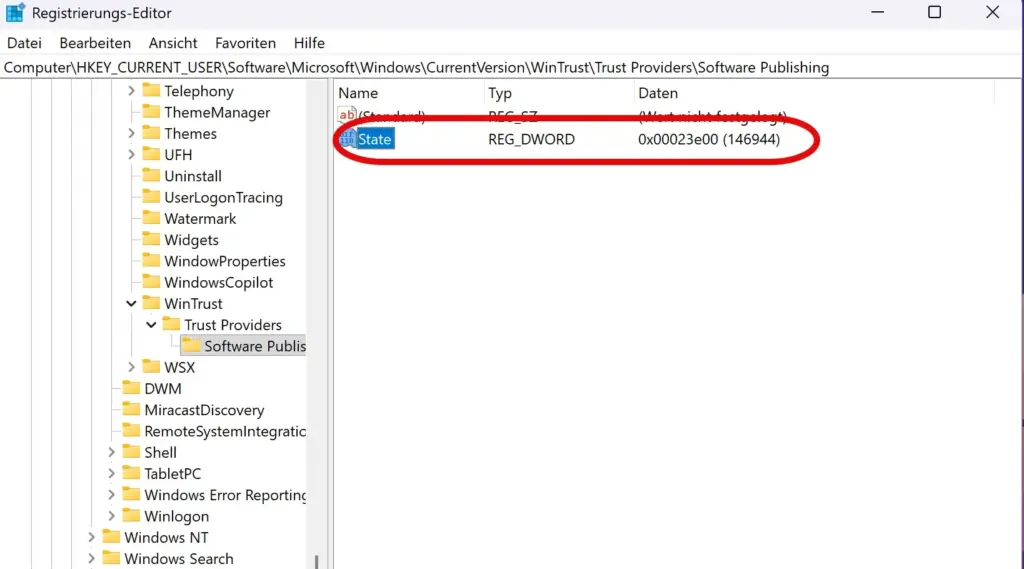Close the Registrierungs-Editor window
Image resolution: width=1024 pixels, height=569 pixels.
point(992,12)
